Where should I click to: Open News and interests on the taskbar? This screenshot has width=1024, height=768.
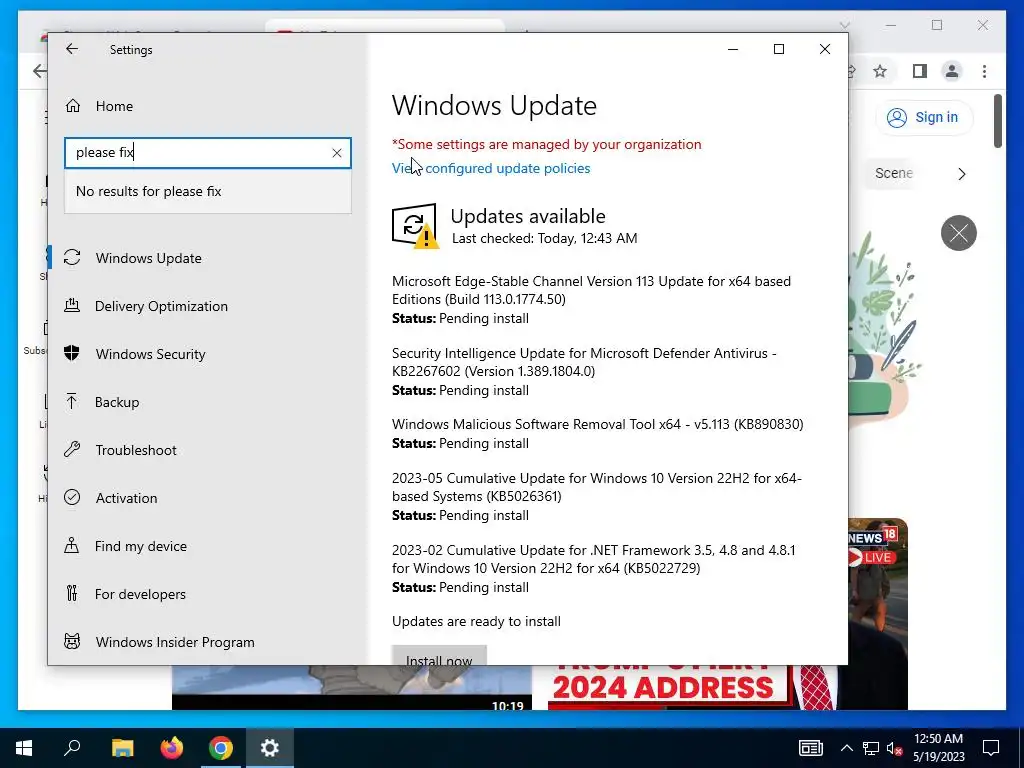pyautogui.click(x=810, y=748)
